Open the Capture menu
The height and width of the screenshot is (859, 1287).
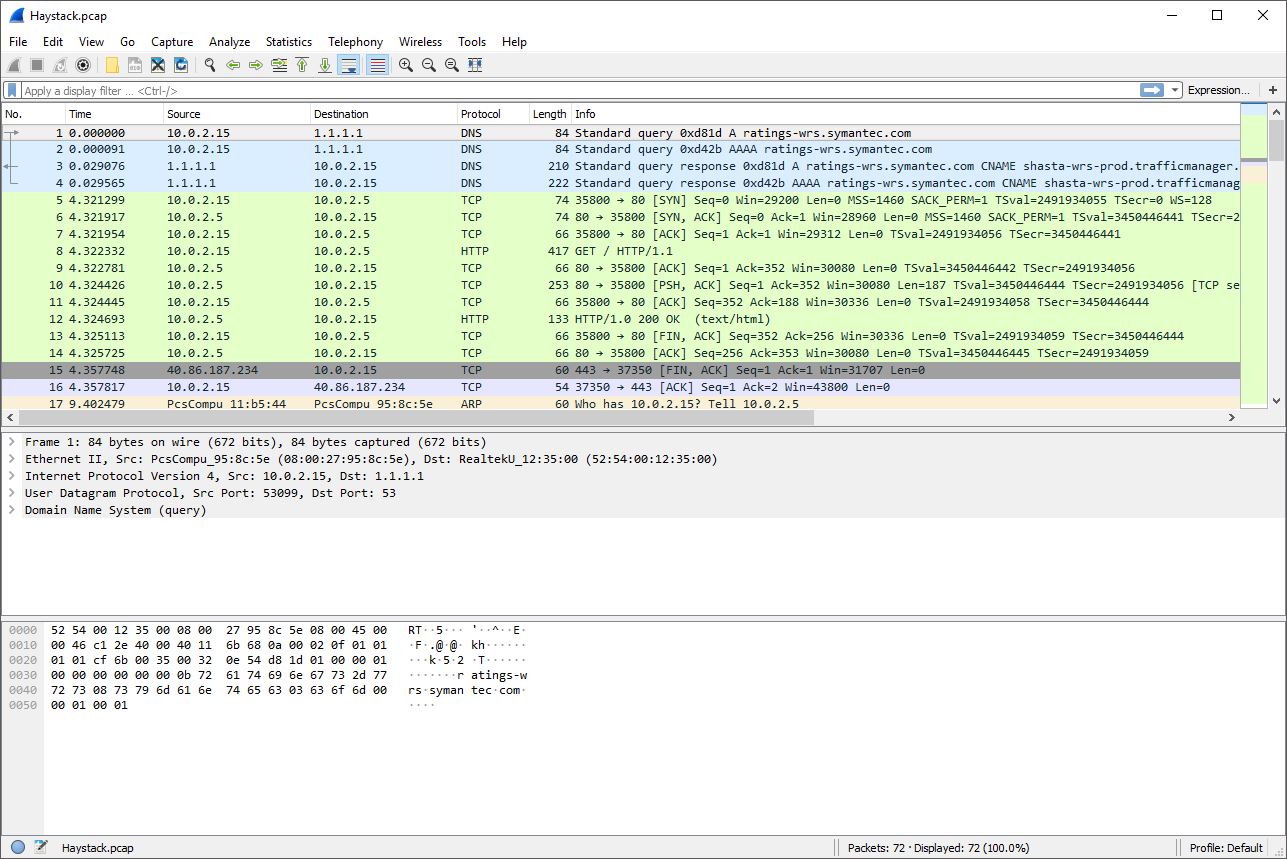click(x=172, y=42)
